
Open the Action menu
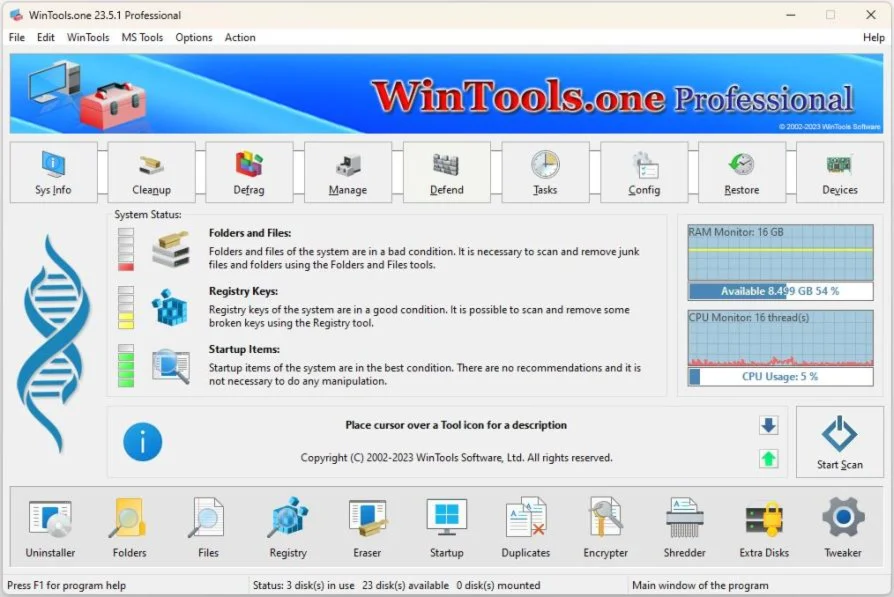tap(240, 37)
